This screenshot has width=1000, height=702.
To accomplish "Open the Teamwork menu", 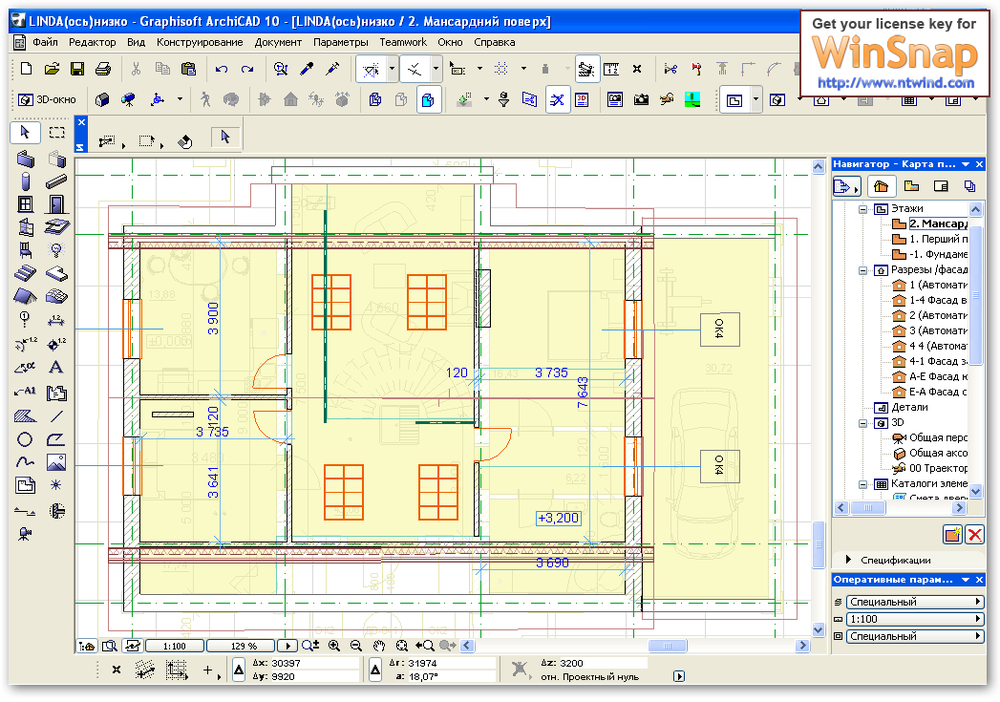I will (403, 42).
